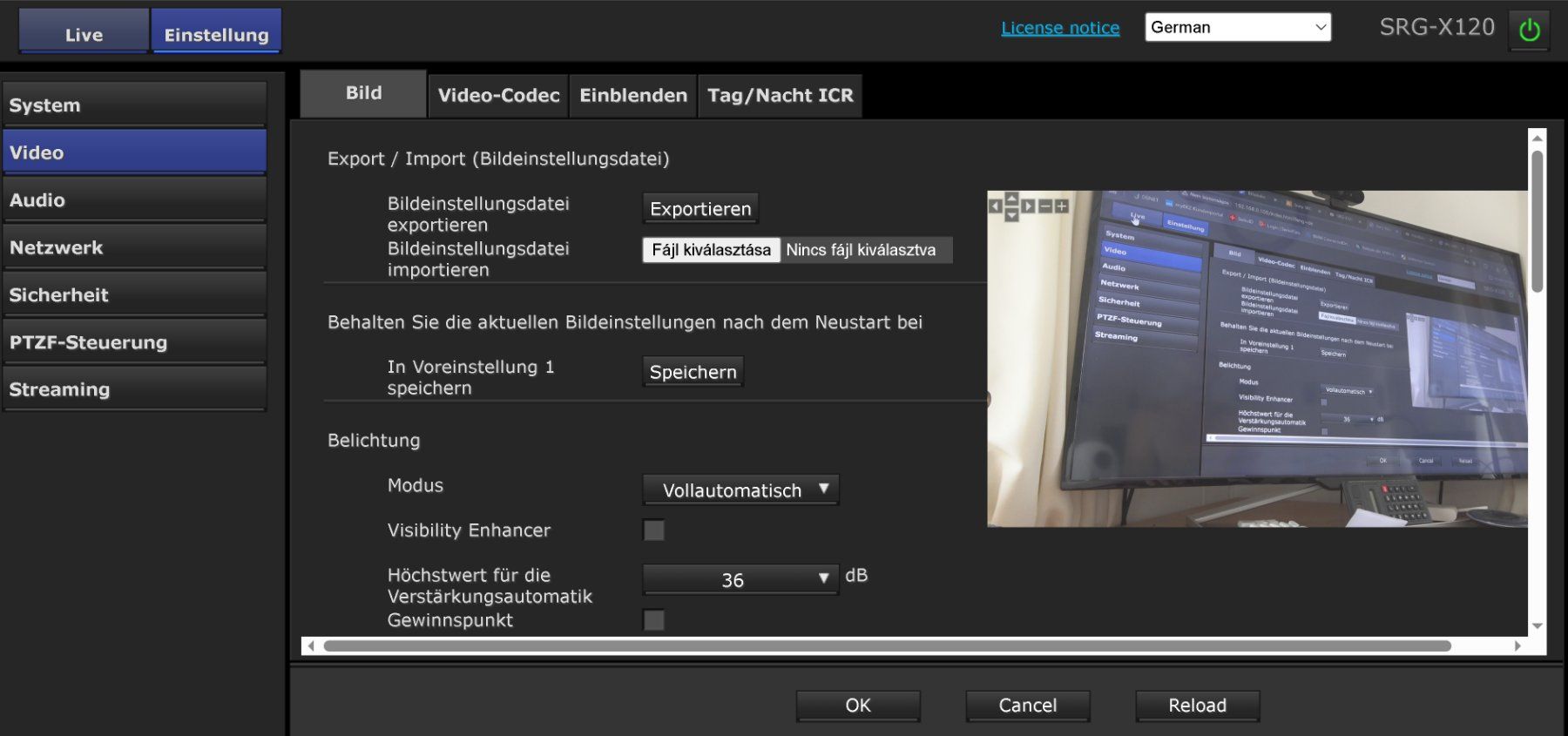Click the camera preview image
The height and width of the screenshot is (736, 1568).
(1257, 359)
